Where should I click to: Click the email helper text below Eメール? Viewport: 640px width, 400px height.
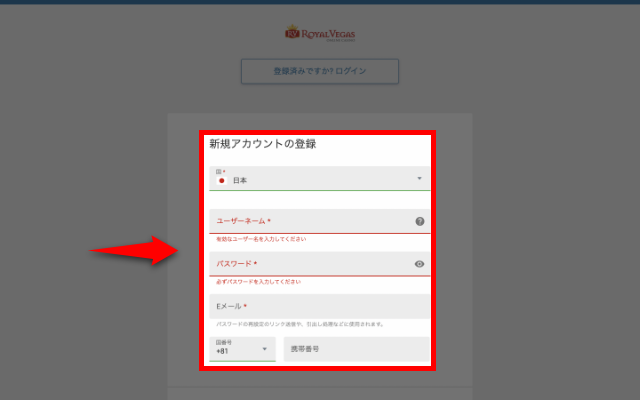pos(300,324)
